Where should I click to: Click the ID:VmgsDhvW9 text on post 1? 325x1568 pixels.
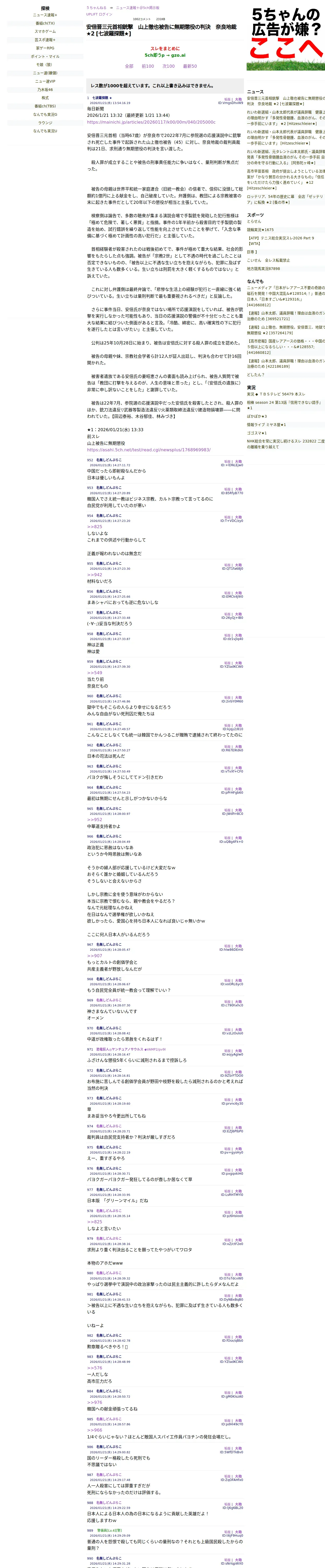click(x=231, y=103)
